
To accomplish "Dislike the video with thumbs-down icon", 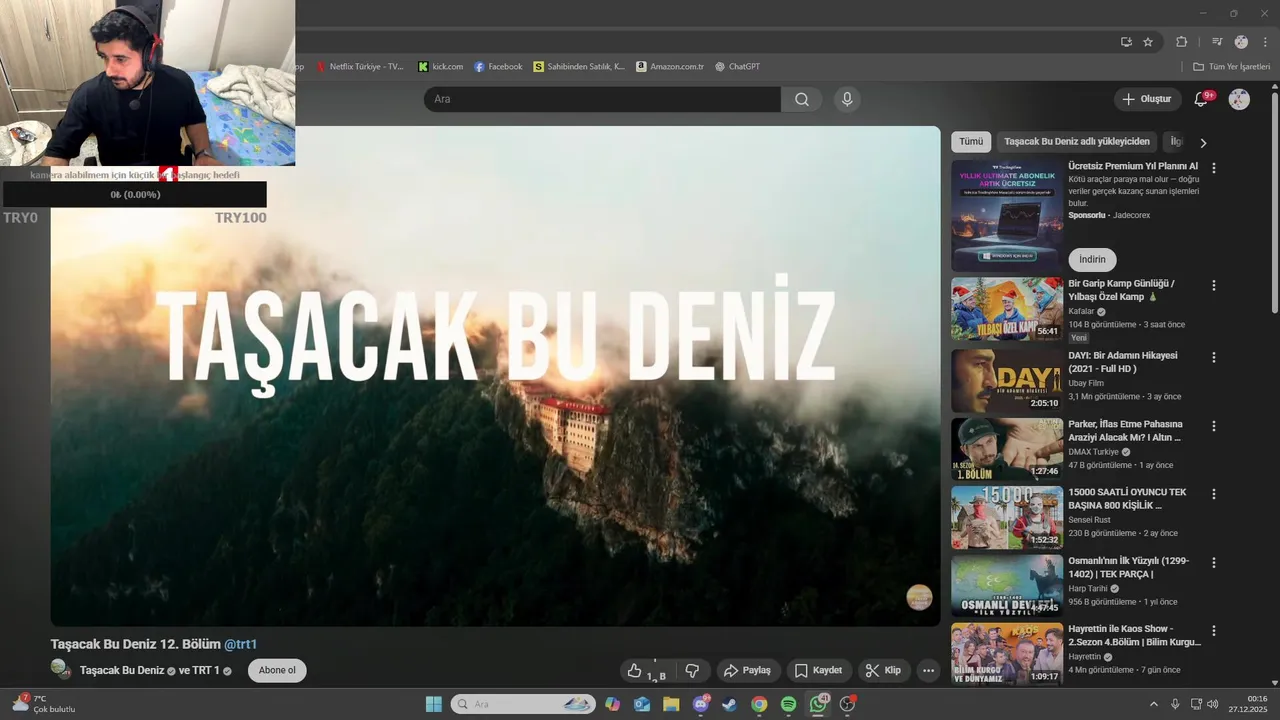I will tap(692, 671).
